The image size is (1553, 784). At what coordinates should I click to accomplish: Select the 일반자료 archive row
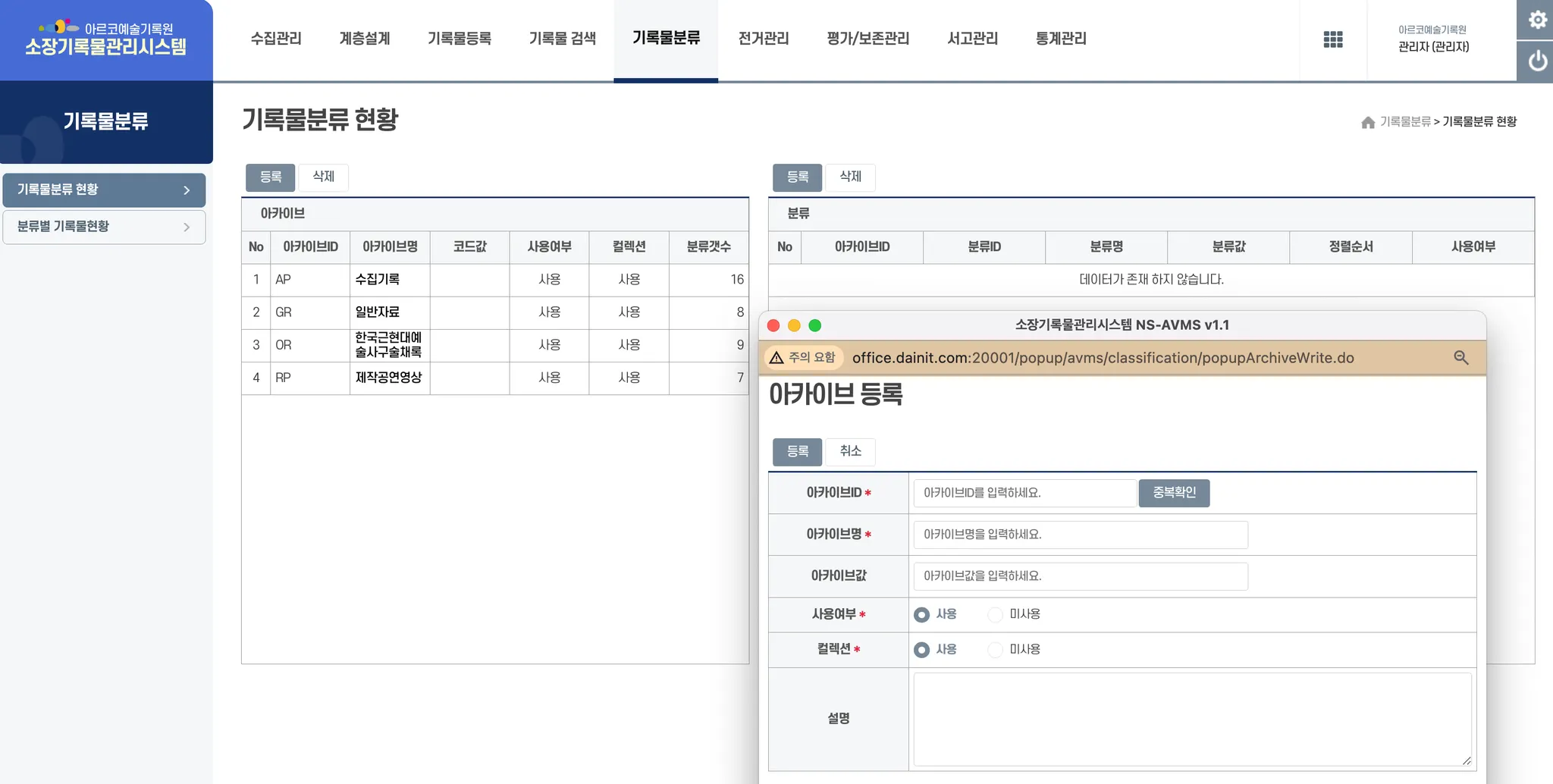pos(495,312)
